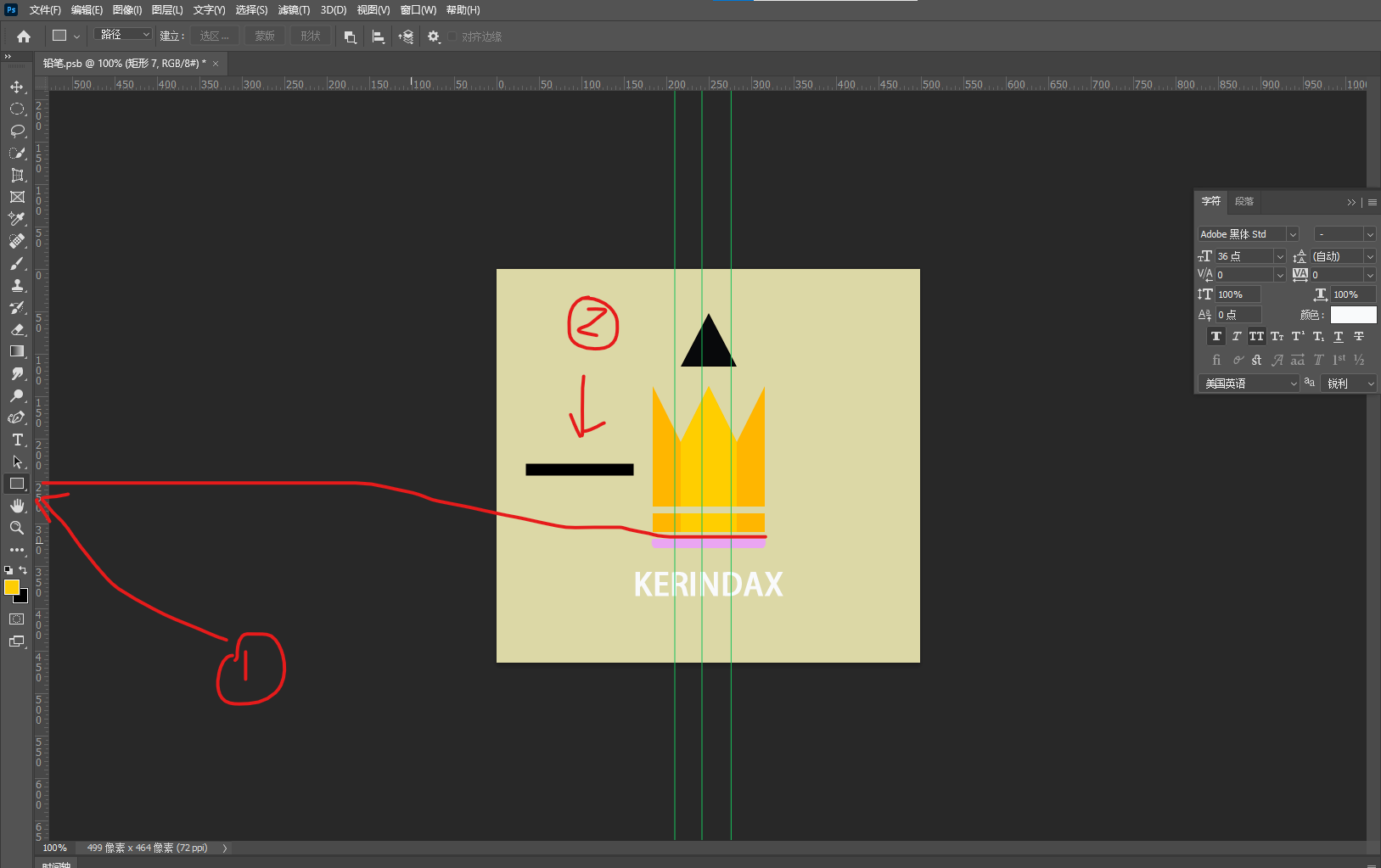Toggle Small Caps text style
The height and width of the screenshot is (868, 1381).
tap(1277, 336)
